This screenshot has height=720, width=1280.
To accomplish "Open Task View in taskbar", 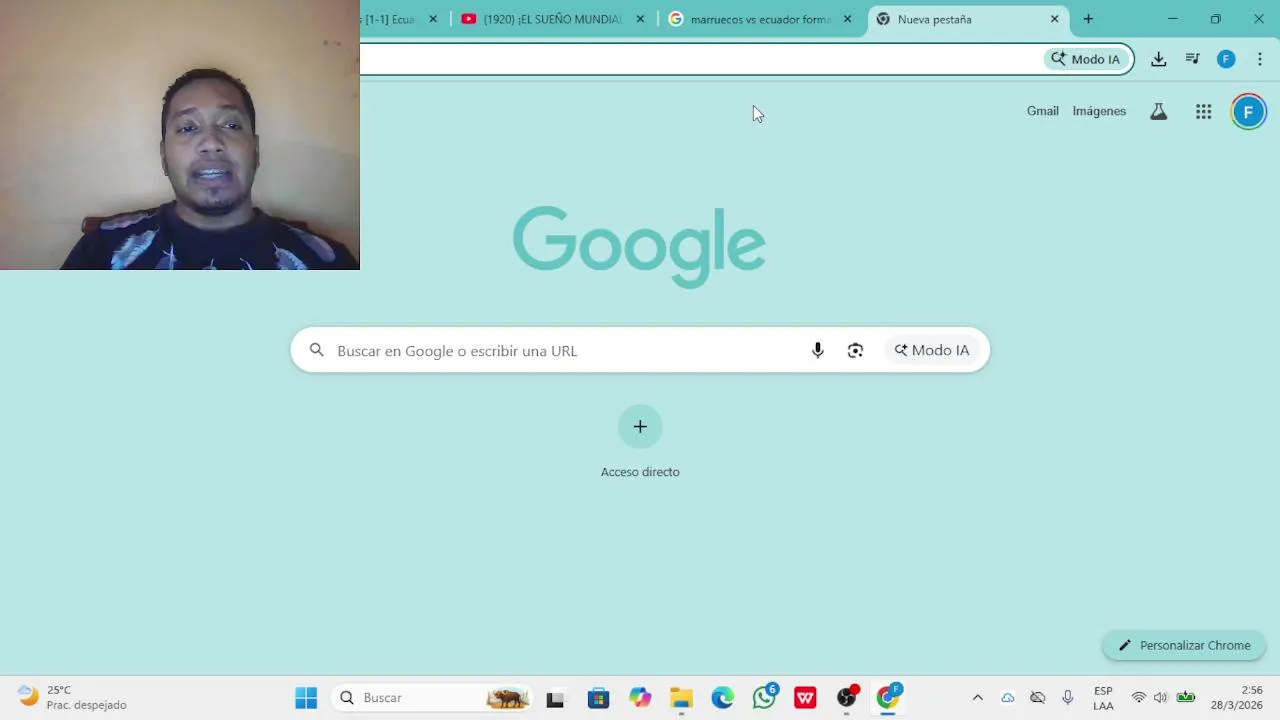I will [555, 698].
